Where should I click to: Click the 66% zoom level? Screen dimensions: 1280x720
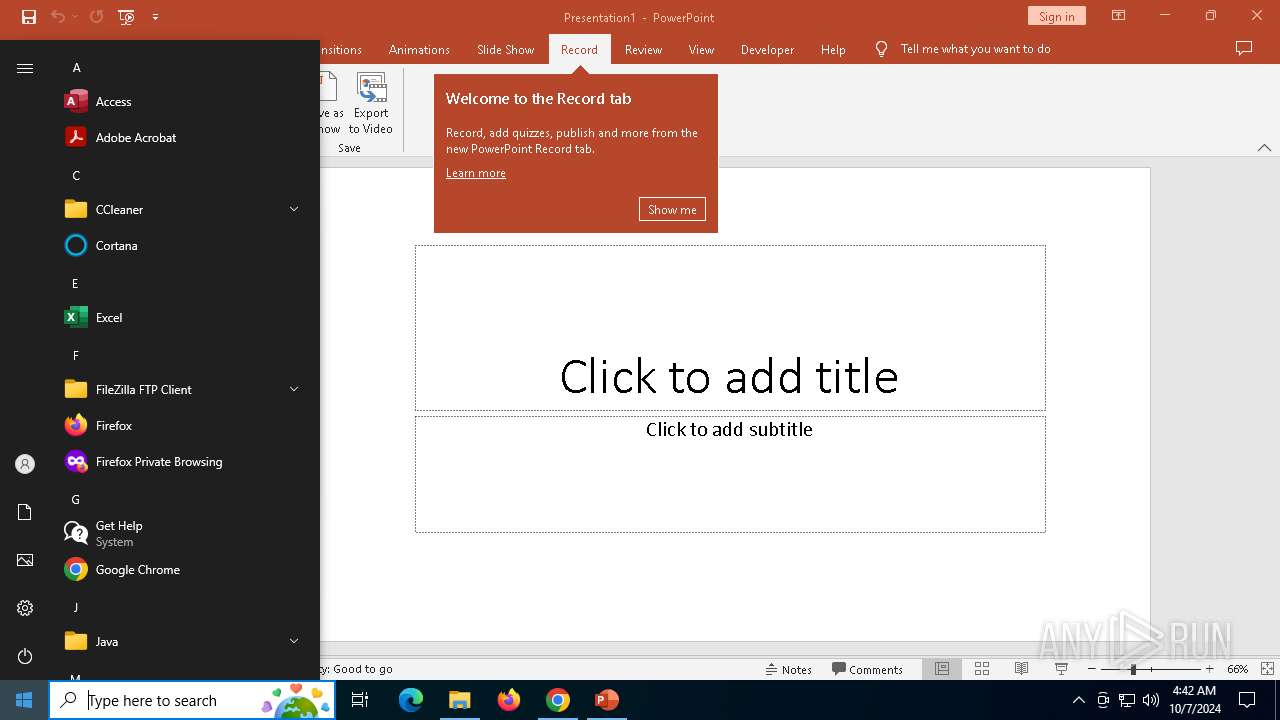point(1237,669)
